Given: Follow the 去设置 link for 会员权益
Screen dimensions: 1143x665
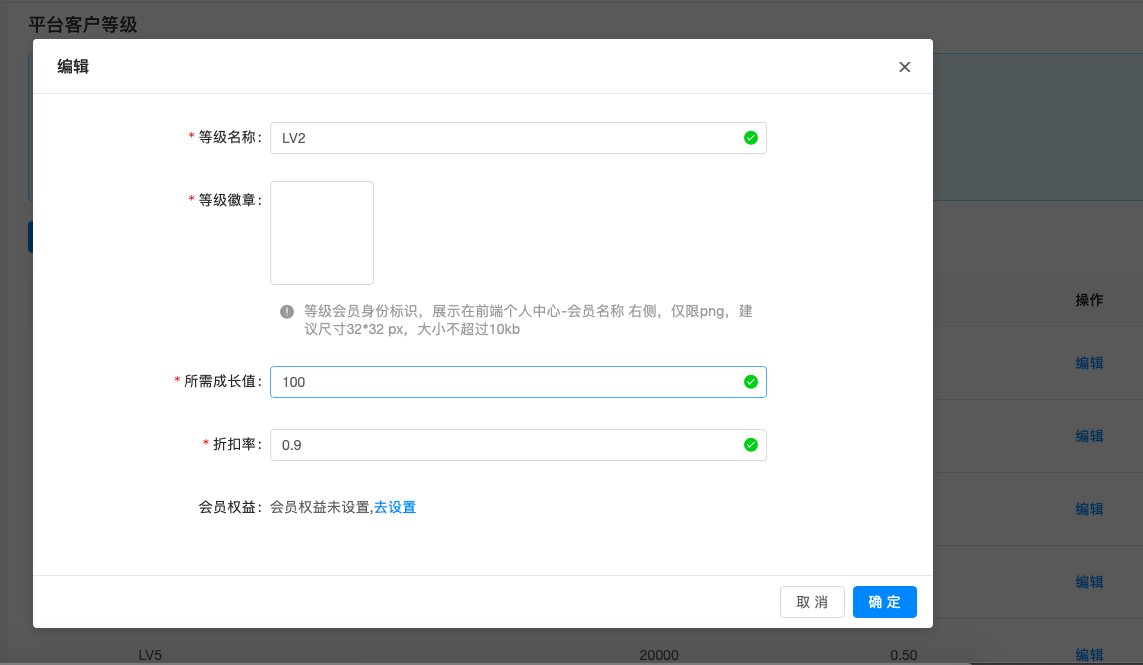Looking at the screenshot, I should (x=395, y=507).
